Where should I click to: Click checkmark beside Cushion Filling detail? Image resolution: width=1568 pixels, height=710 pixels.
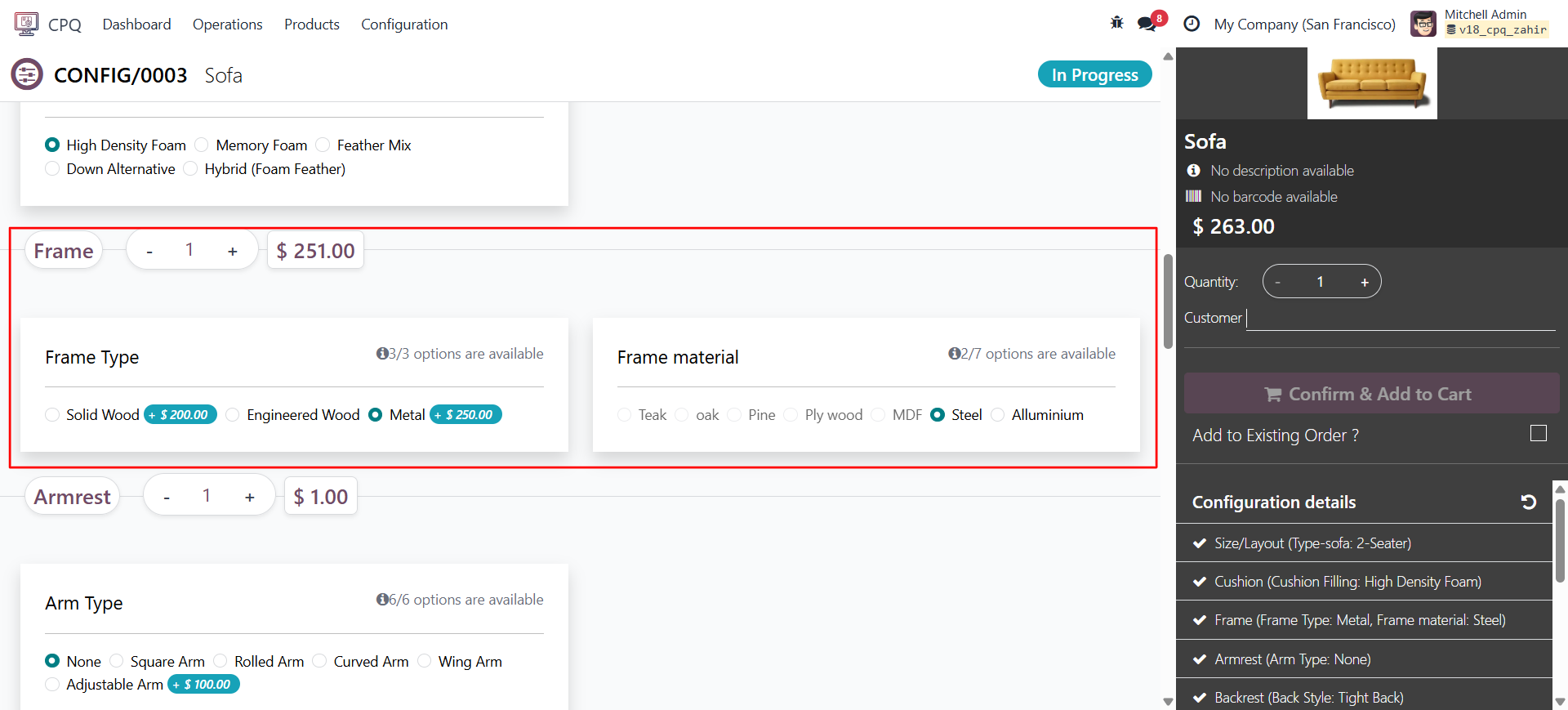pos(1200,582)
